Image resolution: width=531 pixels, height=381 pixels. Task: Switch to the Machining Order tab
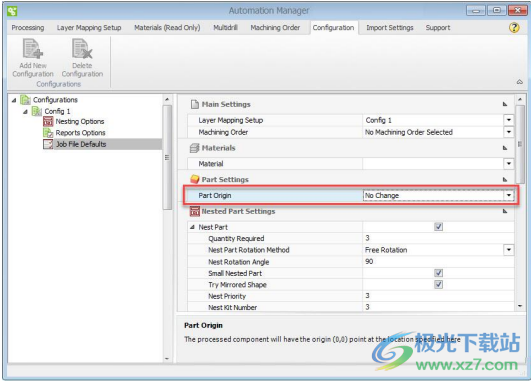click(275, 28)
